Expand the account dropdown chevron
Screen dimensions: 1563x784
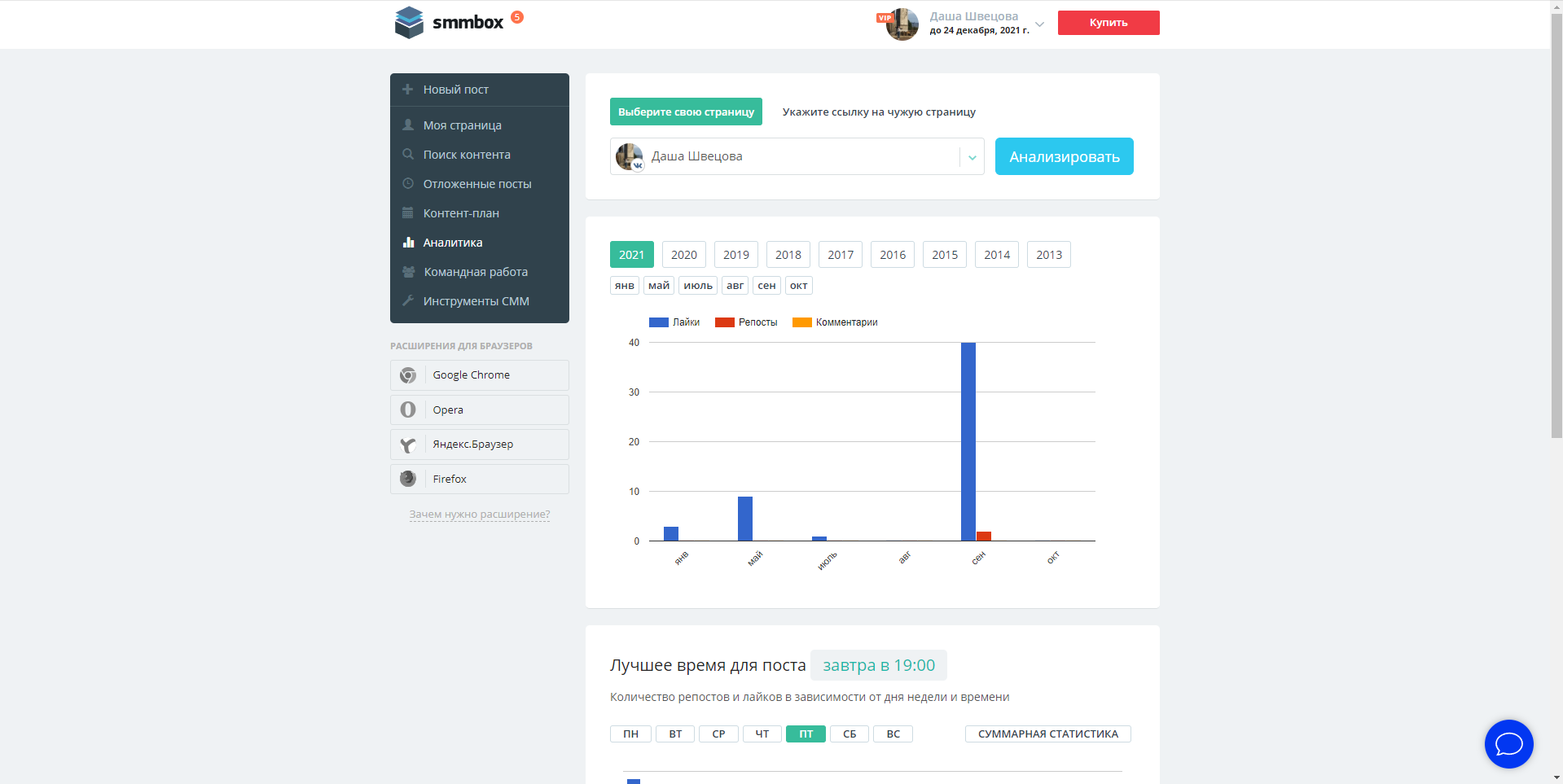point(1039,24)
